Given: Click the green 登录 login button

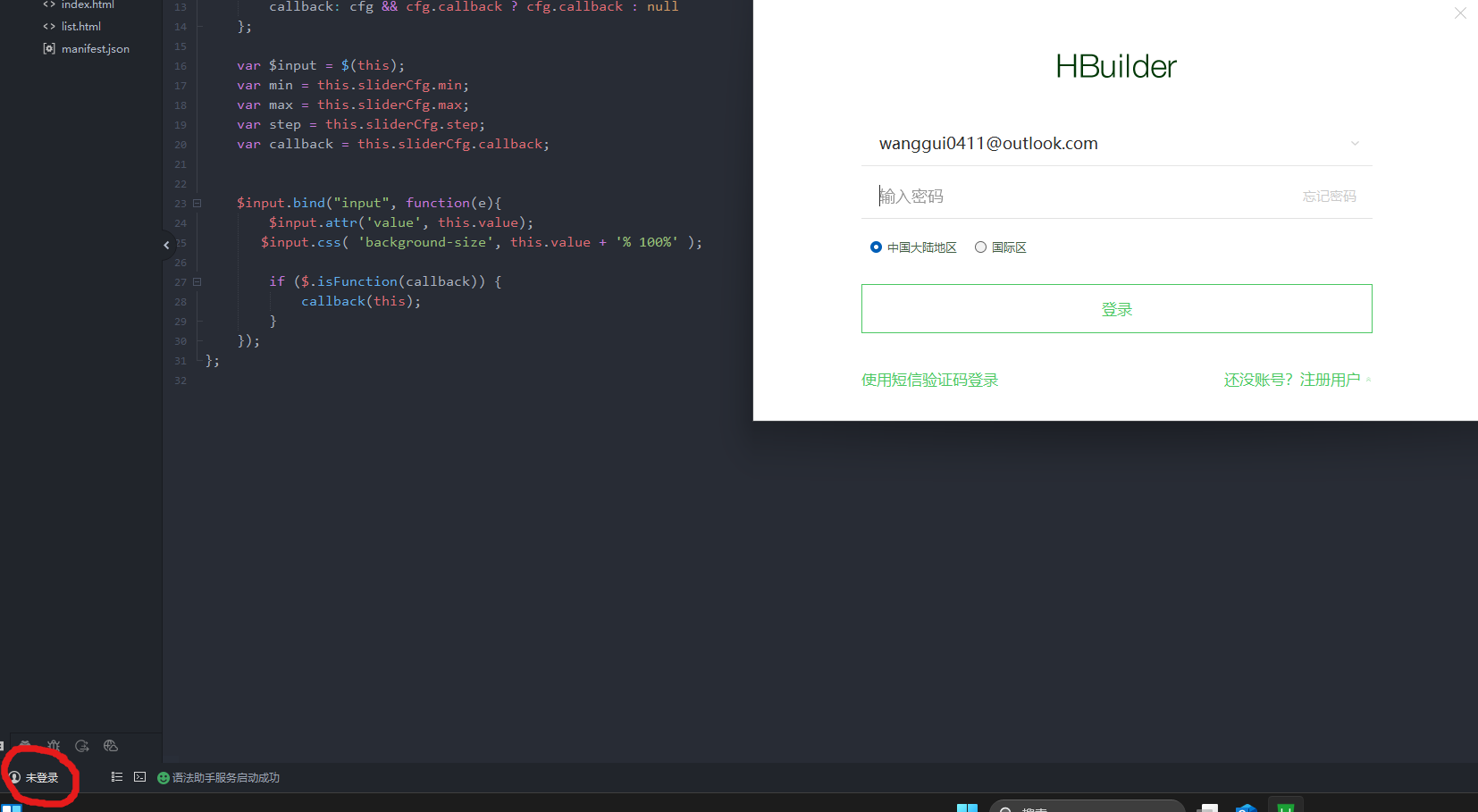Looking at the screenshot, I should point(1116,309).
